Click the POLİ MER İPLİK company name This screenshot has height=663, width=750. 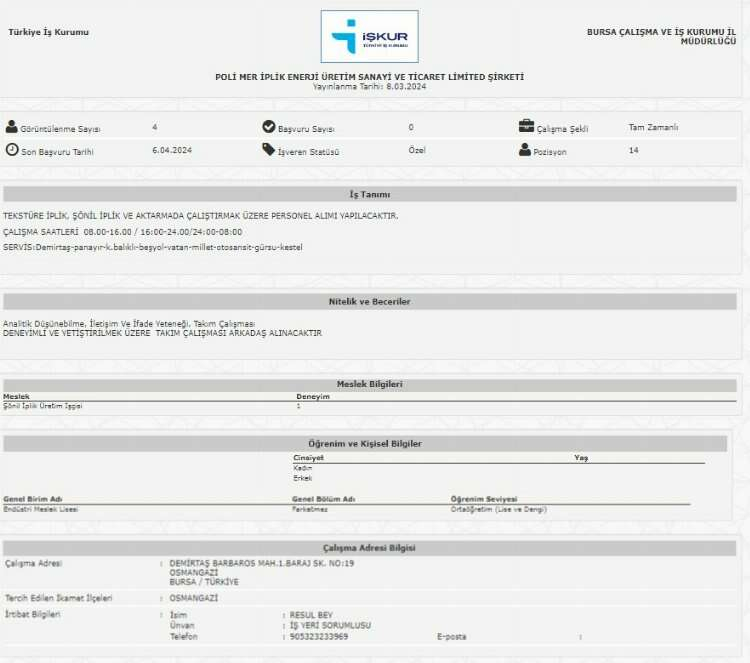tap(369, 77)
